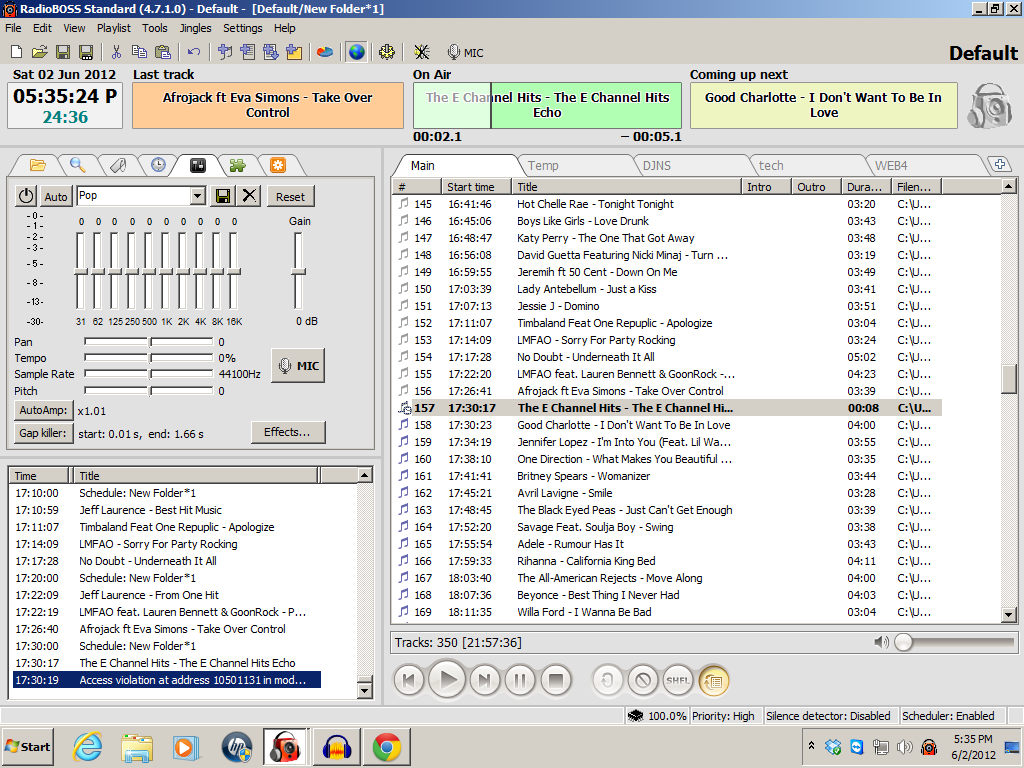Switch to the file browser folder tab
The height and width of the screenshot is (768, 1024).
coord(37,165)
